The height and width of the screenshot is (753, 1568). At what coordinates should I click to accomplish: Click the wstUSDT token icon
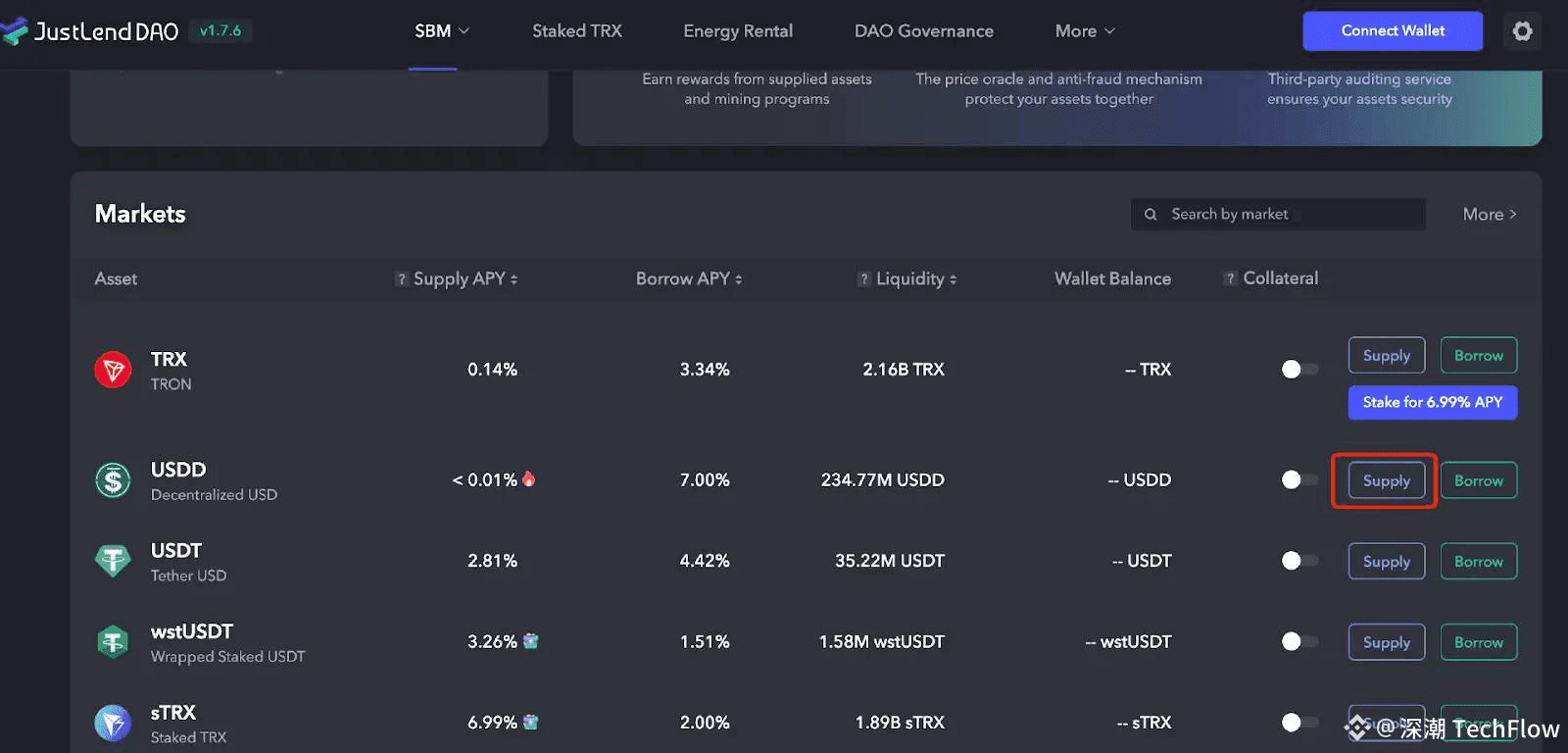point(113,642)
